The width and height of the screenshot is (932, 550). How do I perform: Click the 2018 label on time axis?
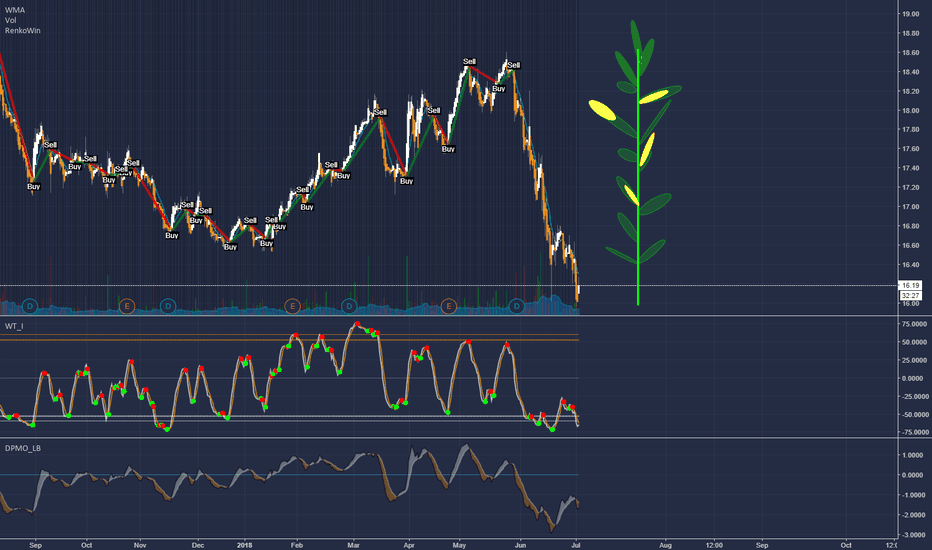point(244,545)
